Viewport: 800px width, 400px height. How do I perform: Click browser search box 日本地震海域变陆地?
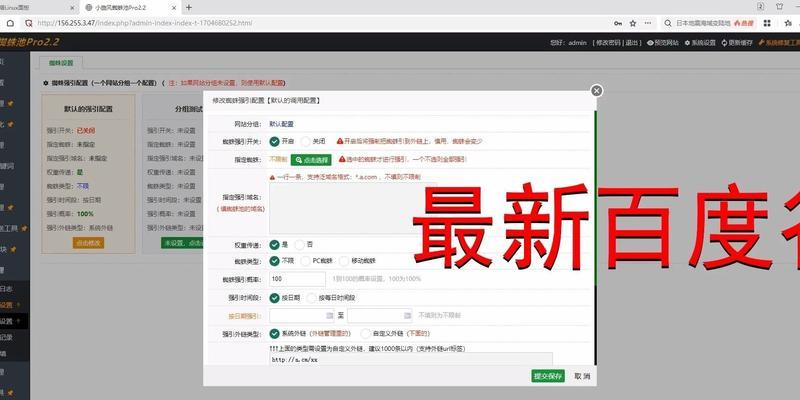[703, 23]
